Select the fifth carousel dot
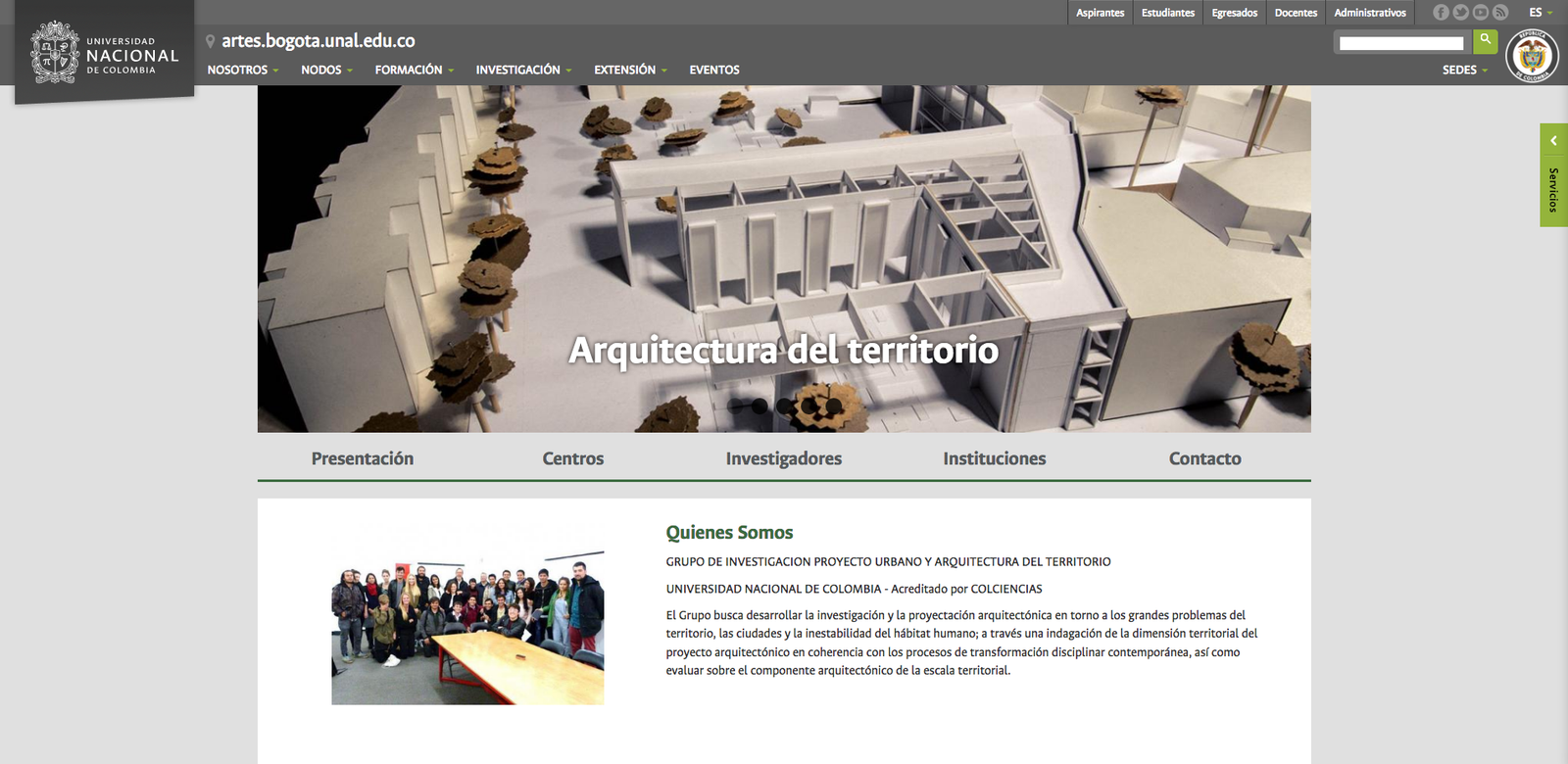The width and height of the screenshot is (1568, 764). click(834, 406)
